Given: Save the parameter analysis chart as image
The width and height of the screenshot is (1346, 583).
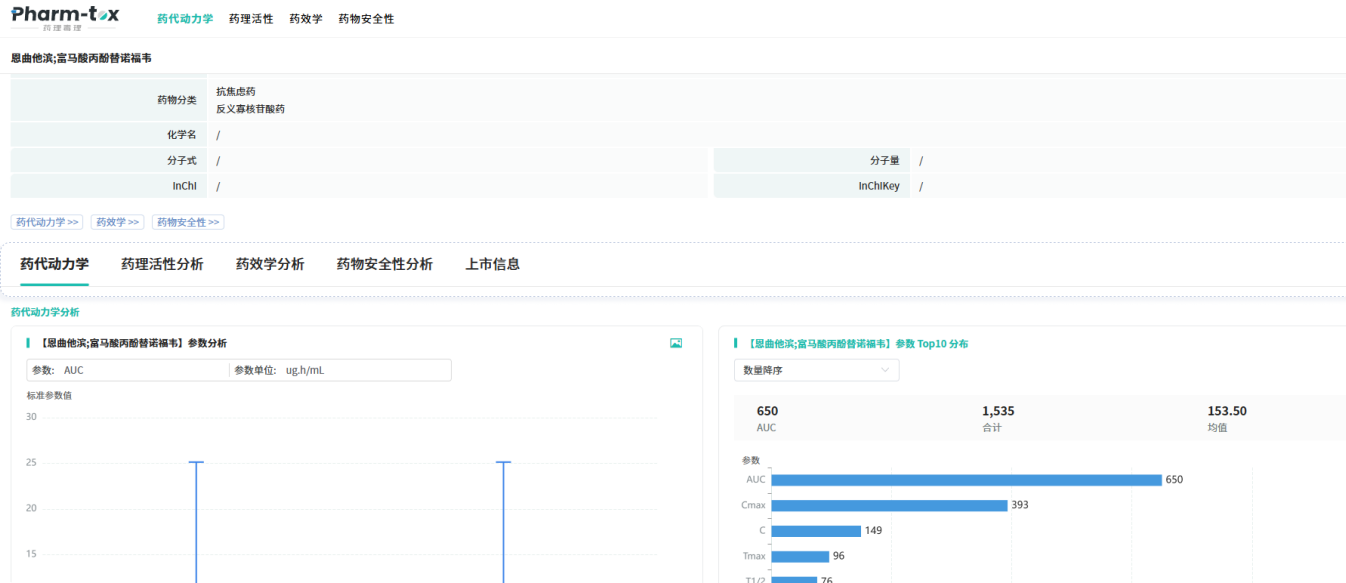Looking at the screenshot, I should [676, 343].
